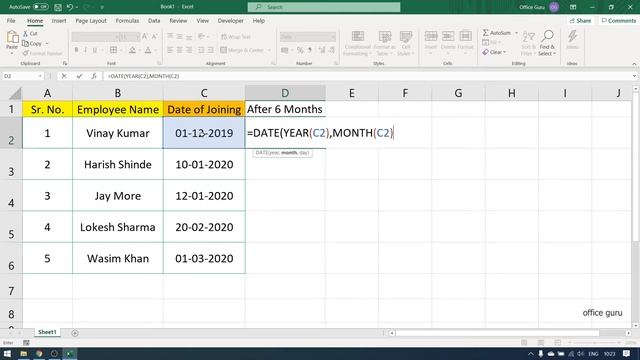Switch to Insert tab
The width and height of the screenshot is (640, 360).
tap(59, 20)
